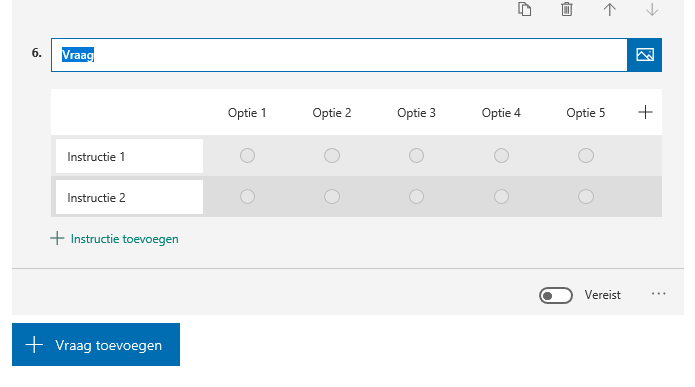Select Optie 5 radio for Instructie 1
This screenshot has width=695, height=387.
(586, 156)
